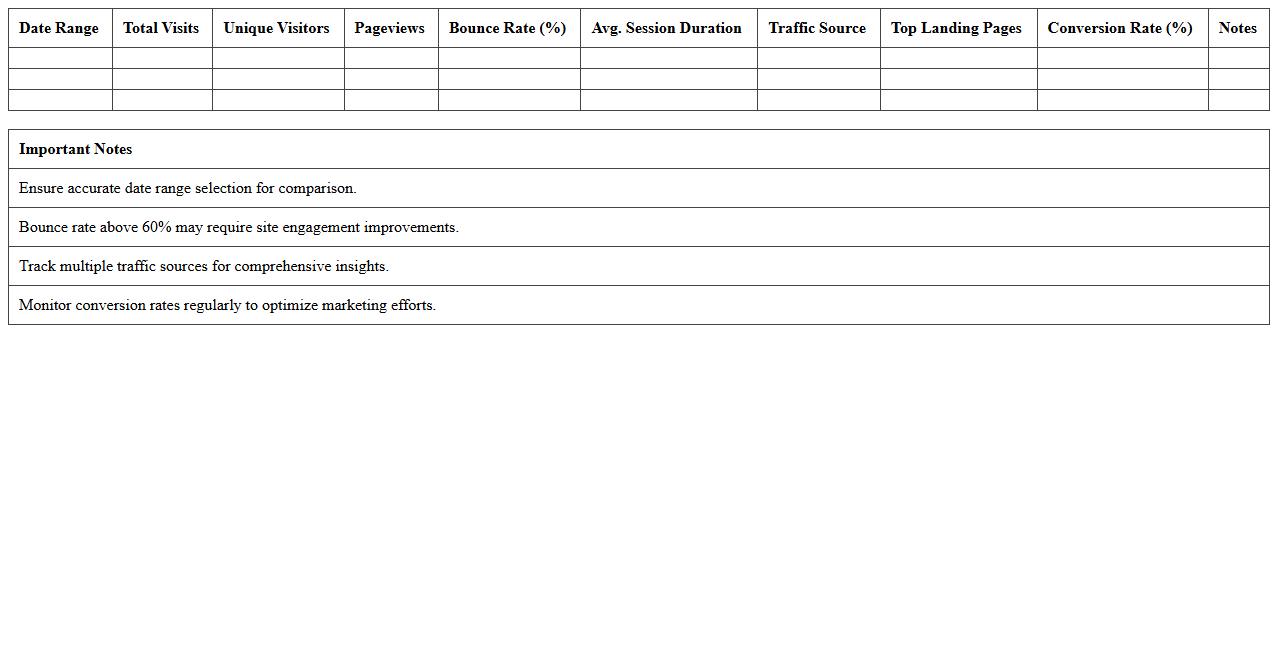This screenshot has height=650, width=1278.
Task: Click the last empty cell under Traffic Source
Action: click(x=818, y=100)
